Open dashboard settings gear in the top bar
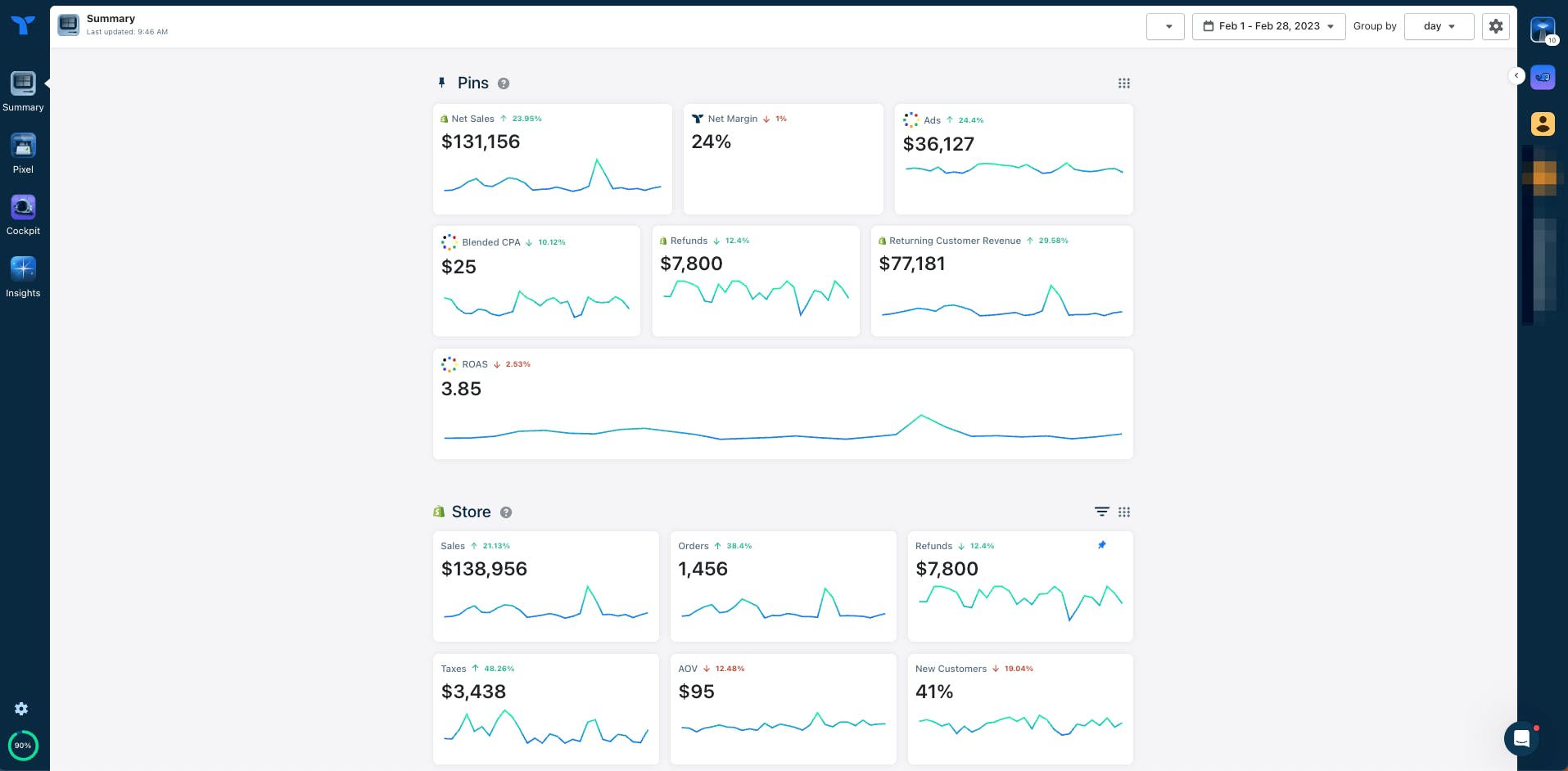Viewport: 1568px width, 771px height. tap(1495, 25)
